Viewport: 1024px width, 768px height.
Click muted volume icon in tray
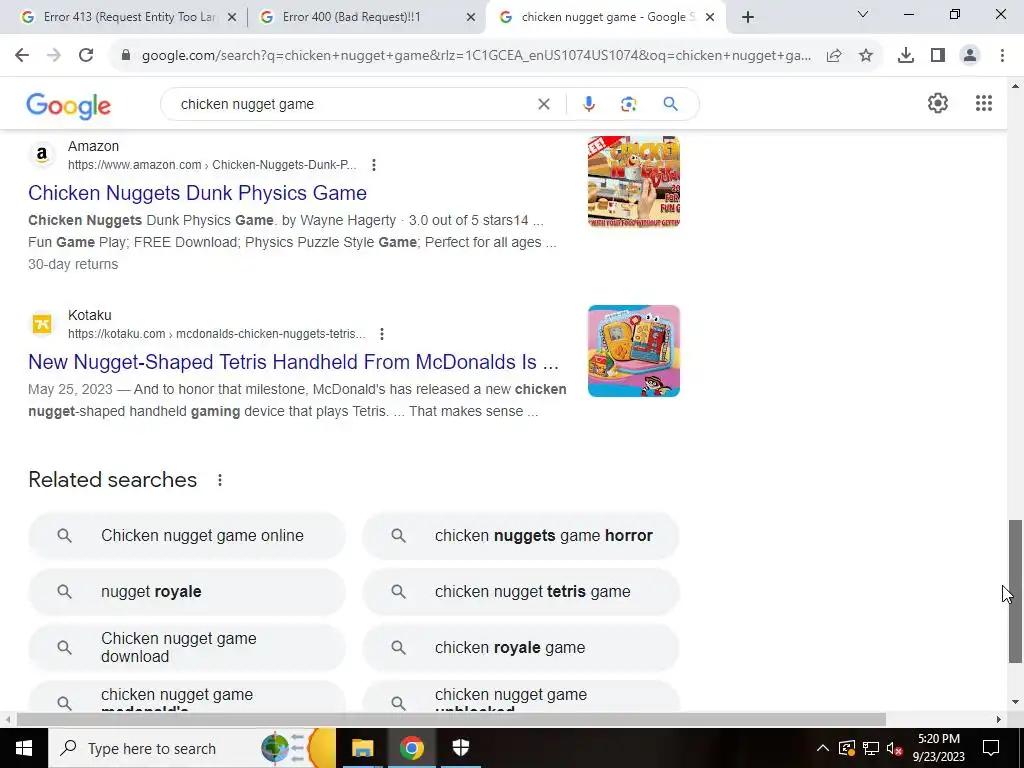coord(895,748)
